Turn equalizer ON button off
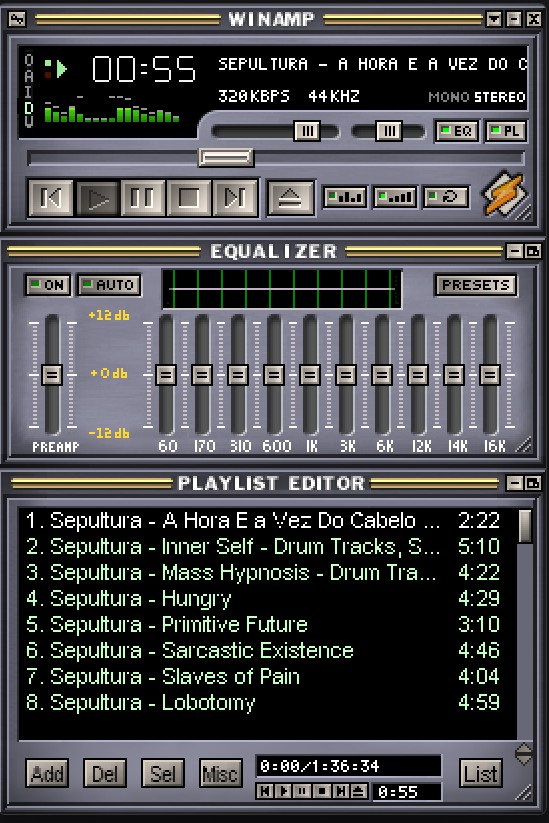 pyautogui.click(x=48, y=285)
